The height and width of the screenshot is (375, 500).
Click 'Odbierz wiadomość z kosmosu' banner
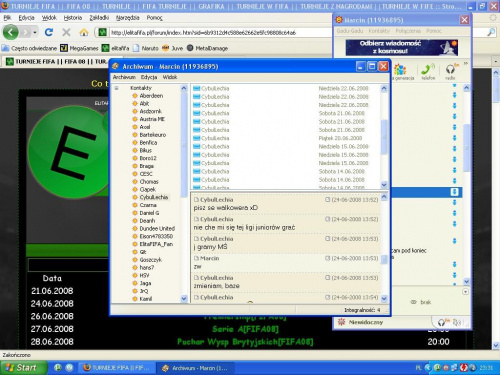point(402,47)
